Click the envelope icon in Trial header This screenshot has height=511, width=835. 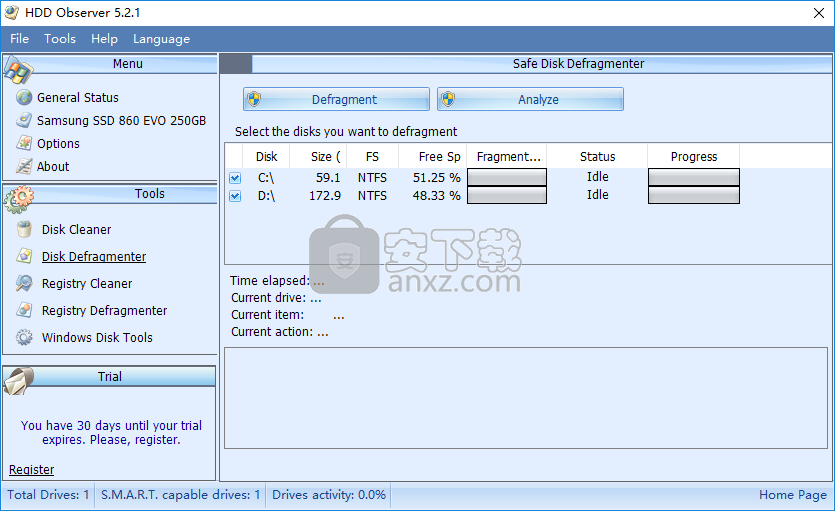click(x=18, y=381)
